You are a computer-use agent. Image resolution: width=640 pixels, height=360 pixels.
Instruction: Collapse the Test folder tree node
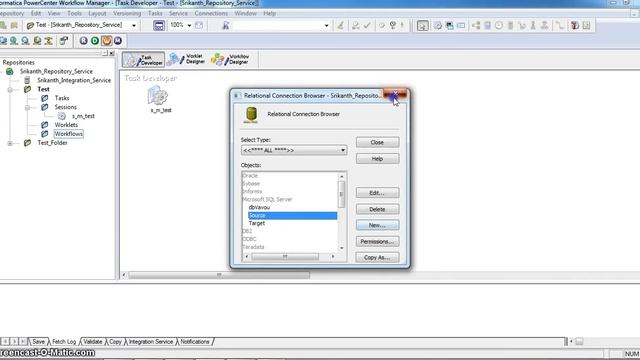(x=10, y=89)
